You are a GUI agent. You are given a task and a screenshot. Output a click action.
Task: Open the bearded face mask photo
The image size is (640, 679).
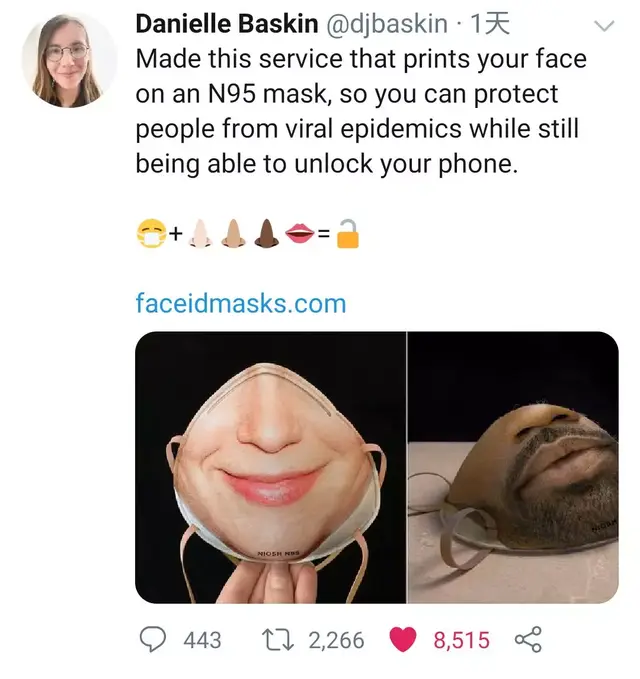[513, 467]
